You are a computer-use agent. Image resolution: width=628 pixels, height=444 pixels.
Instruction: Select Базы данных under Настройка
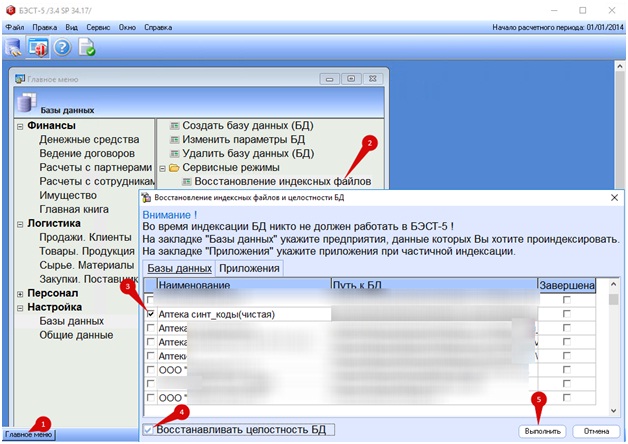pyautogui.click(x=71, y=321)
